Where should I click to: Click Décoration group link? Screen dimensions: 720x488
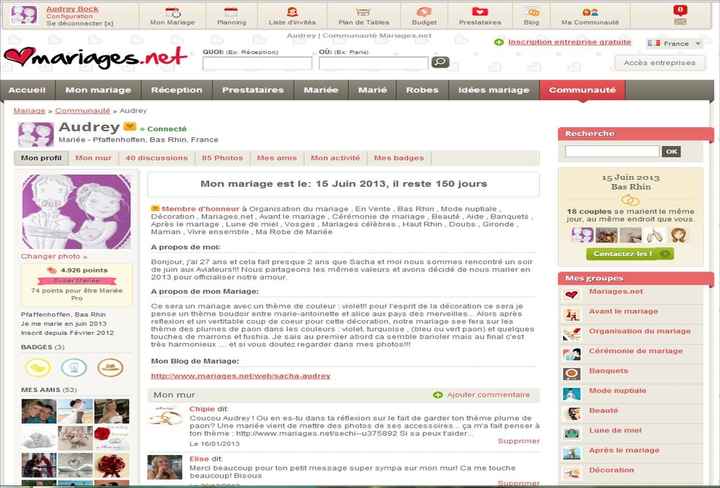click(611, 470)
